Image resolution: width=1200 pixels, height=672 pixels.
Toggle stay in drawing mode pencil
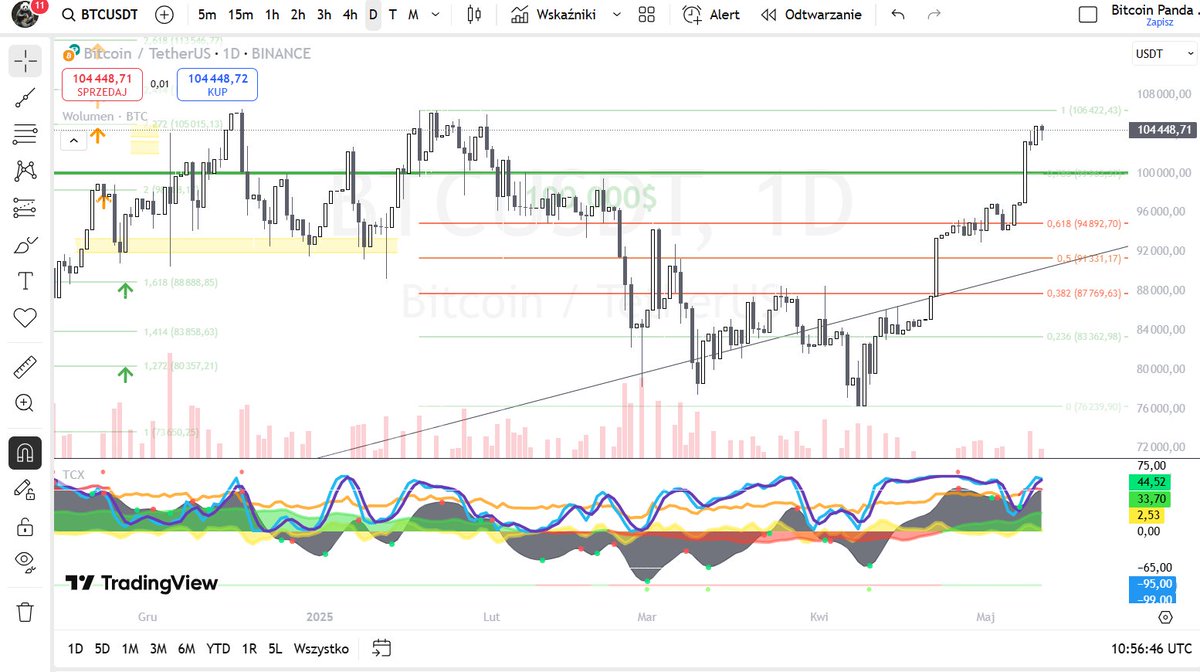click(x=25, y=489)
